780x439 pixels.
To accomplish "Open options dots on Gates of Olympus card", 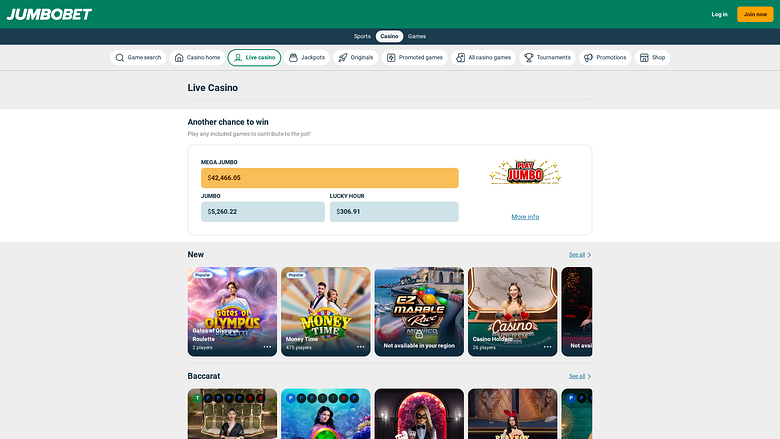I will pos(267,347).
